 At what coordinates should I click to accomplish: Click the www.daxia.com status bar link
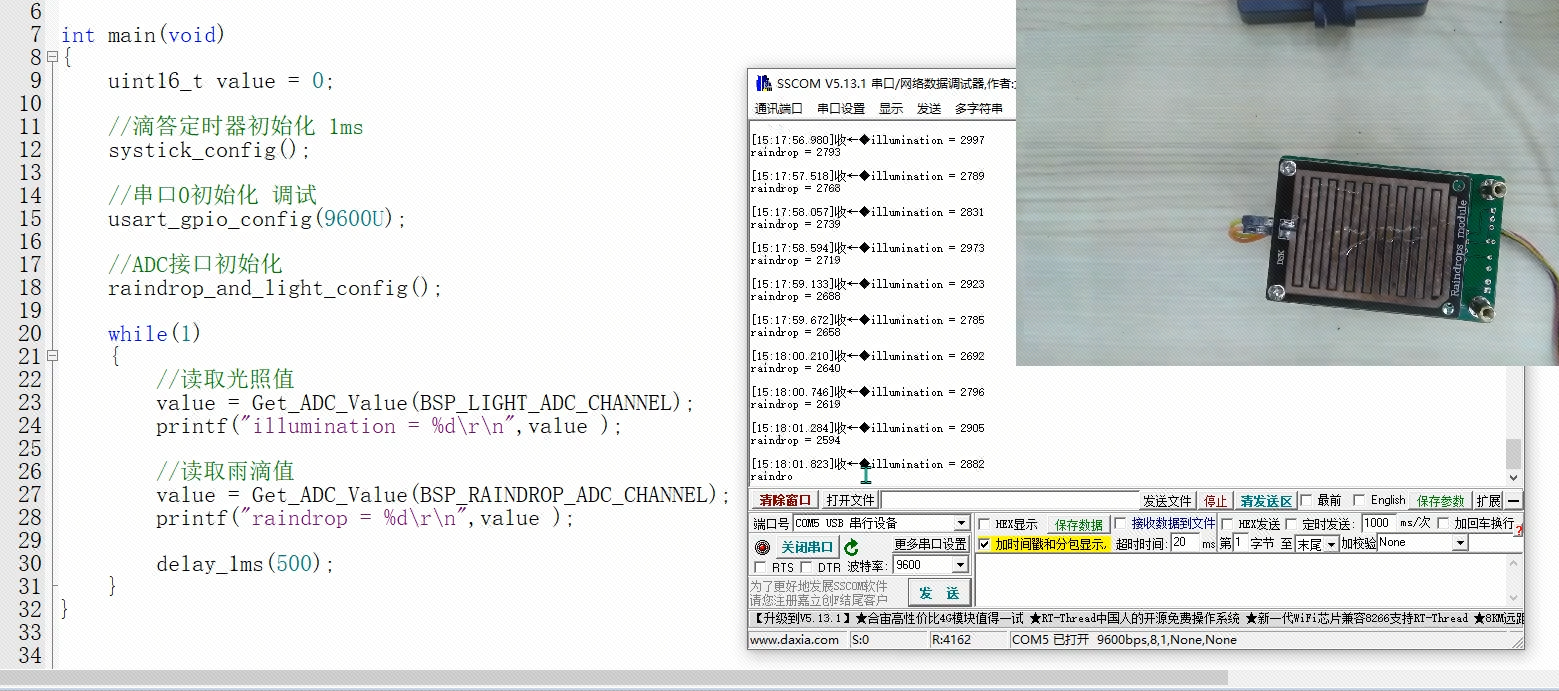[x=795, y=640]
